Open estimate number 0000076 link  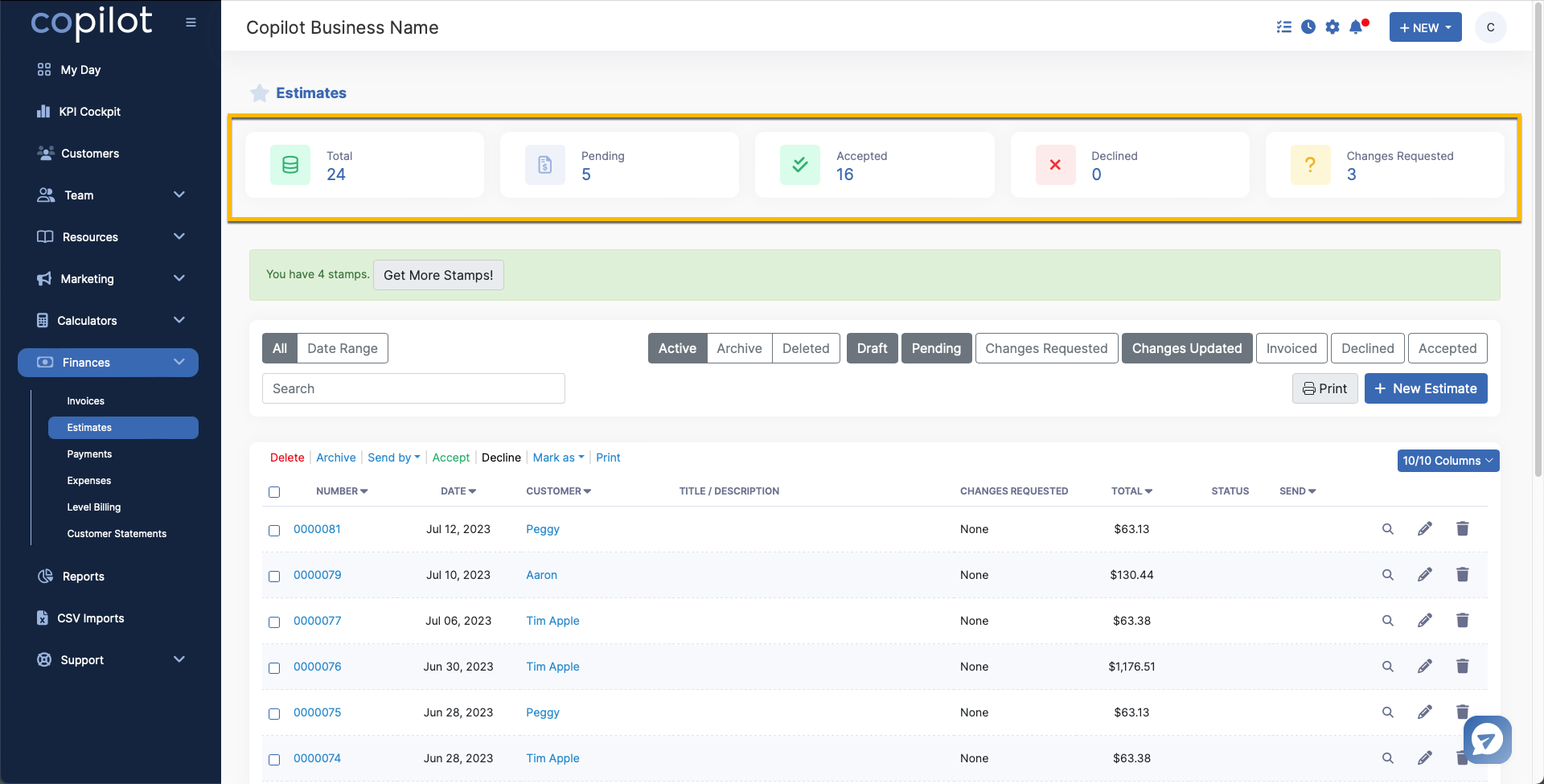click(x=317, y=667)
